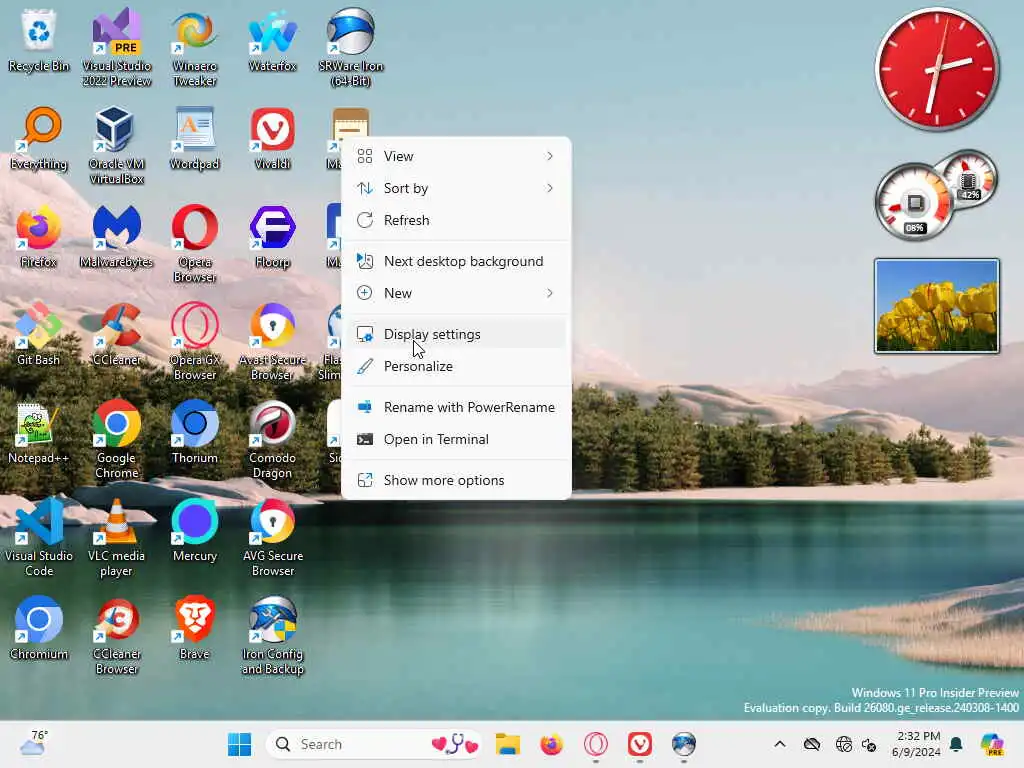Image resolution: width=1024 pixels, height=768 pixels.
Task: Select the Floorp browser shortcut
Action: coord(272,236)
